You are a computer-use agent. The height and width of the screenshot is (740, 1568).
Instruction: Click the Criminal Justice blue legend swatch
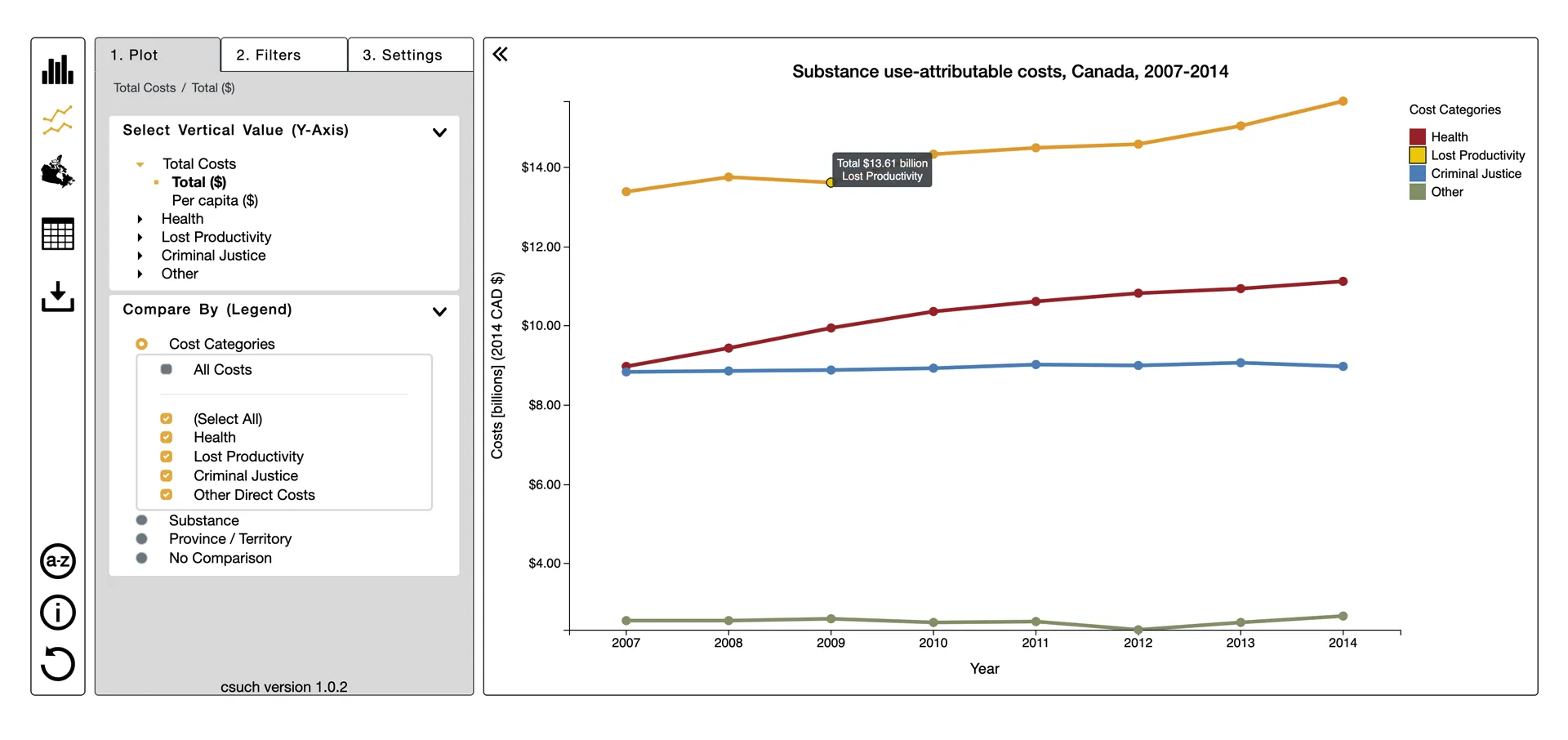[x=1418, y=174]
